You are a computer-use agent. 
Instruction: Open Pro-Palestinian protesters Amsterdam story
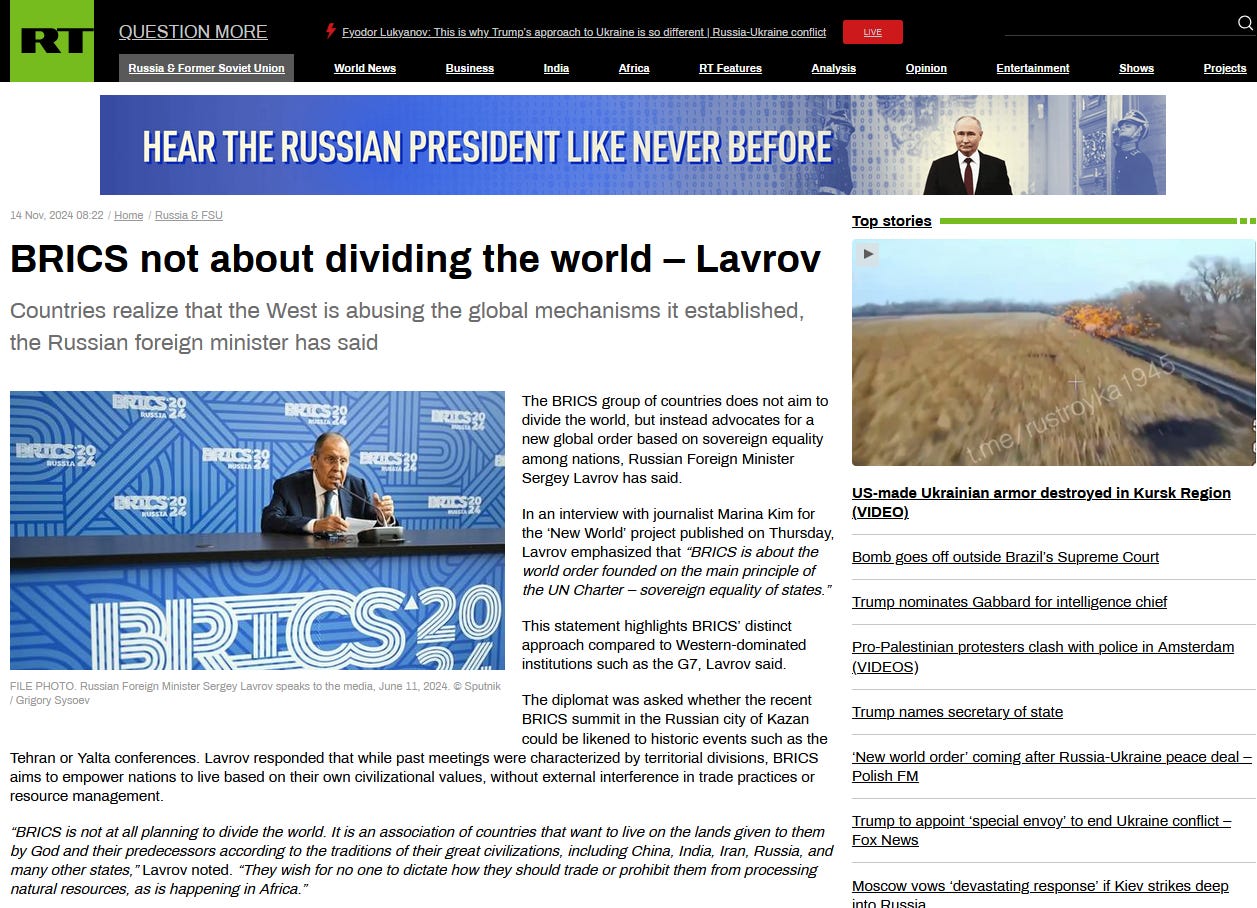coord(1043,656)
